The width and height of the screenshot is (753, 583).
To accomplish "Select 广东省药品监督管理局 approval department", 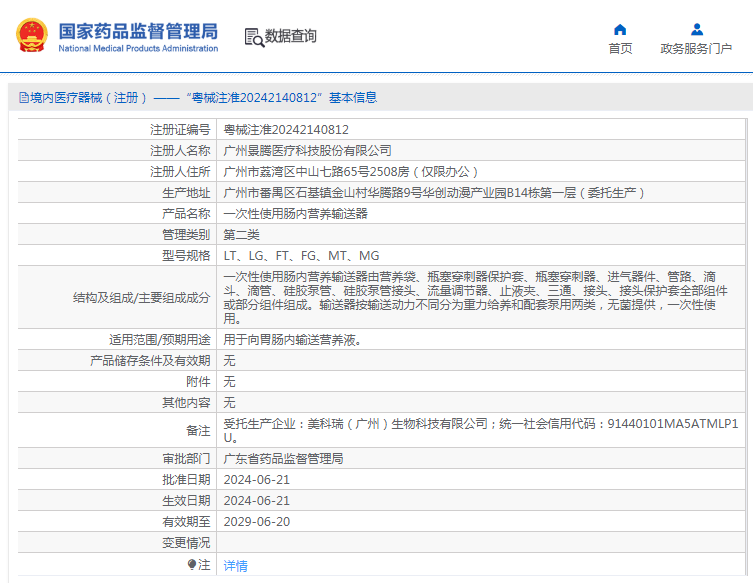I will pos(283,459).
